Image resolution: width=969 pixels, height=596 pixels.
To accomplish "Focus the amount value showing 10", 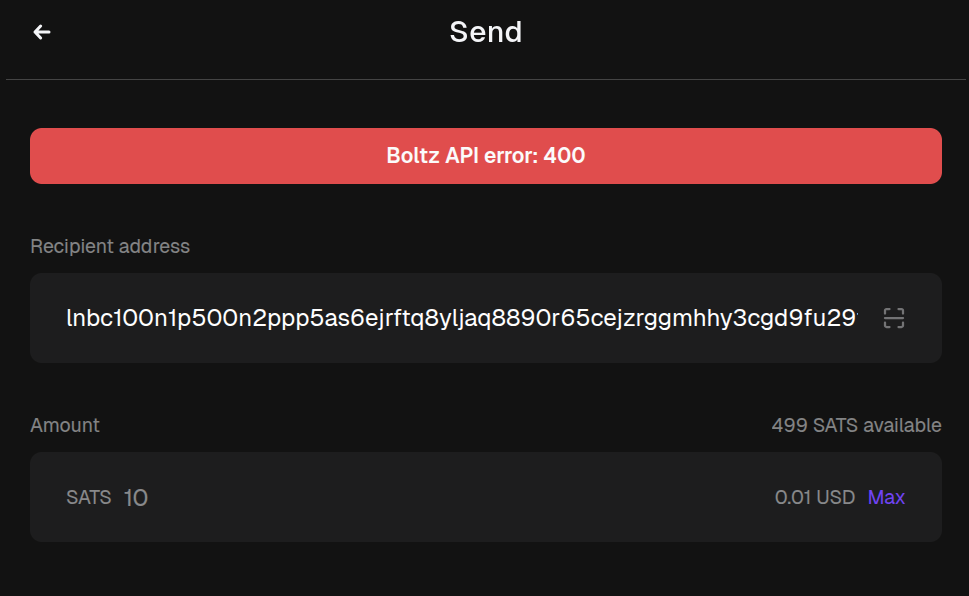I will (136, 497).
